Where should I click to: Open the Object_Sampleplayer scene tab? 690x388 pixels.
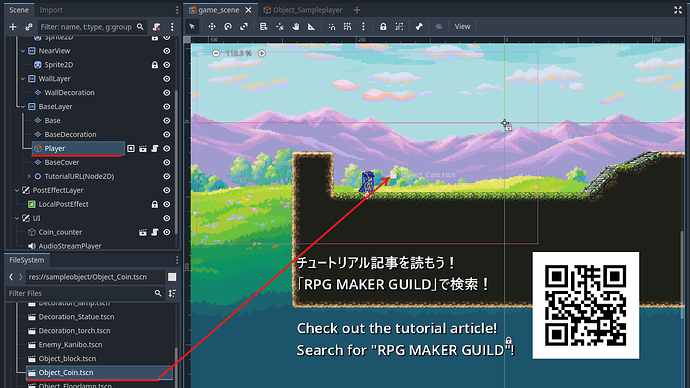point(303,10)
